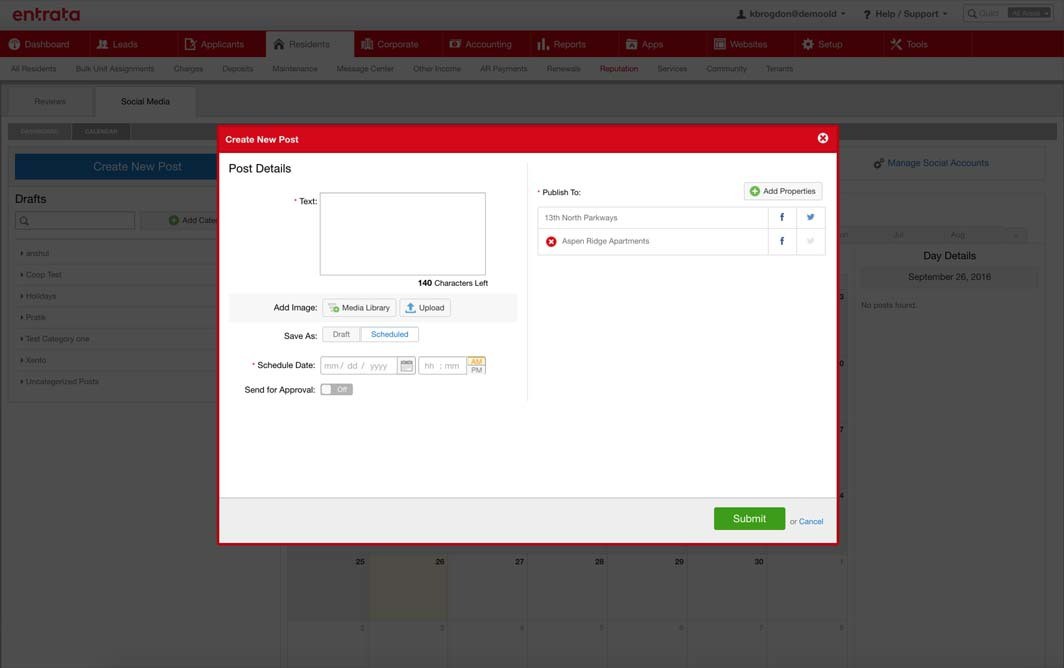The width and height of the screenshot is (1064, 668).
Task: Submit the new post
Action: click(x=749, y=516)
